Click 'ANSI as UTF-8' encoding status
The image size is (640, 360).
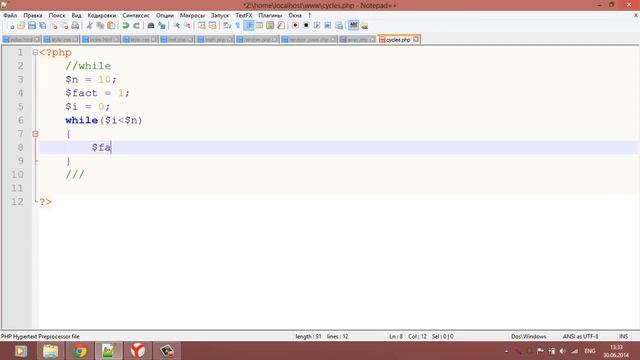click(x=580, y=336)
